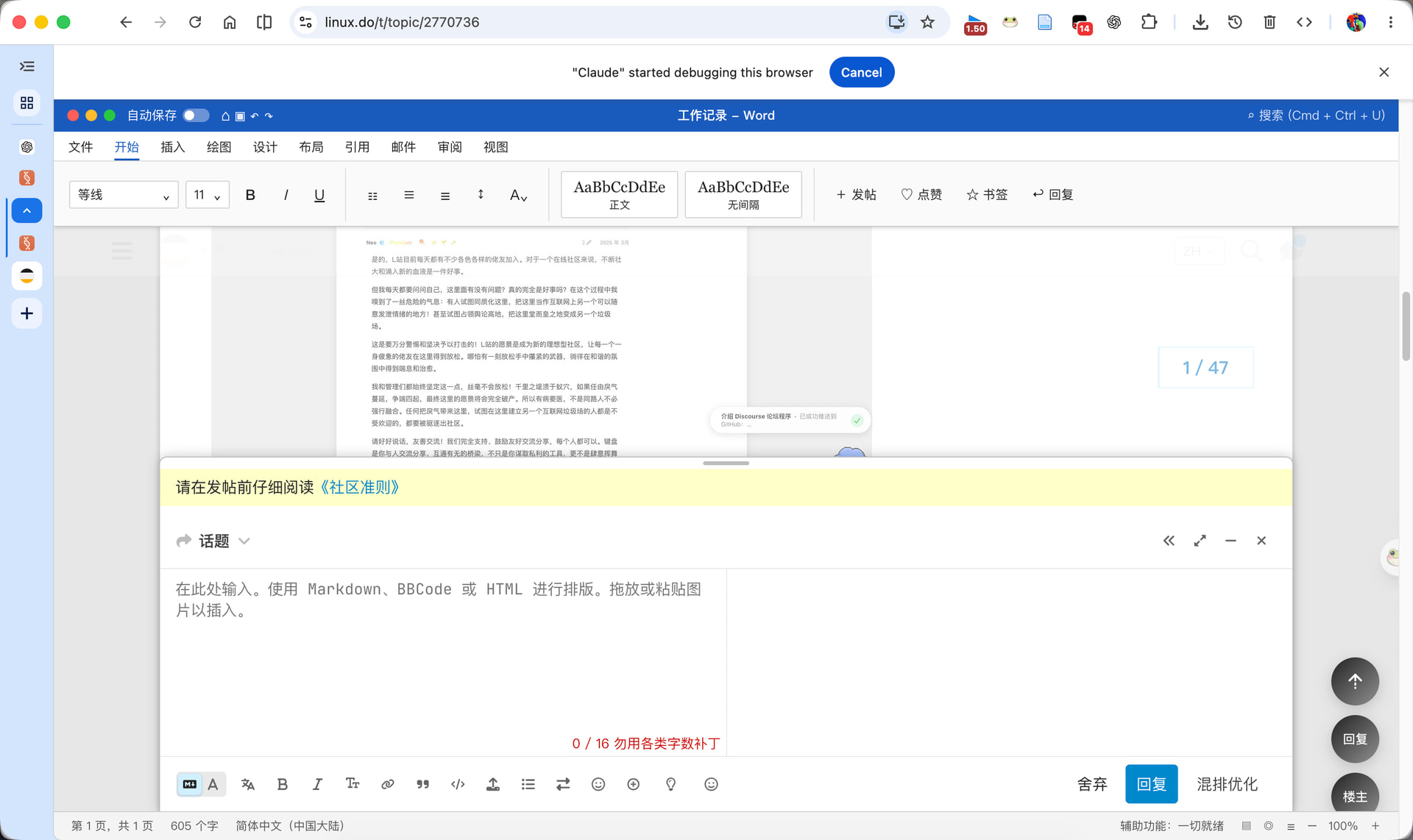This screenshot has width=1413, height=840.
Task: Switch to the 布局 ribbon tab
Action: 311,147
